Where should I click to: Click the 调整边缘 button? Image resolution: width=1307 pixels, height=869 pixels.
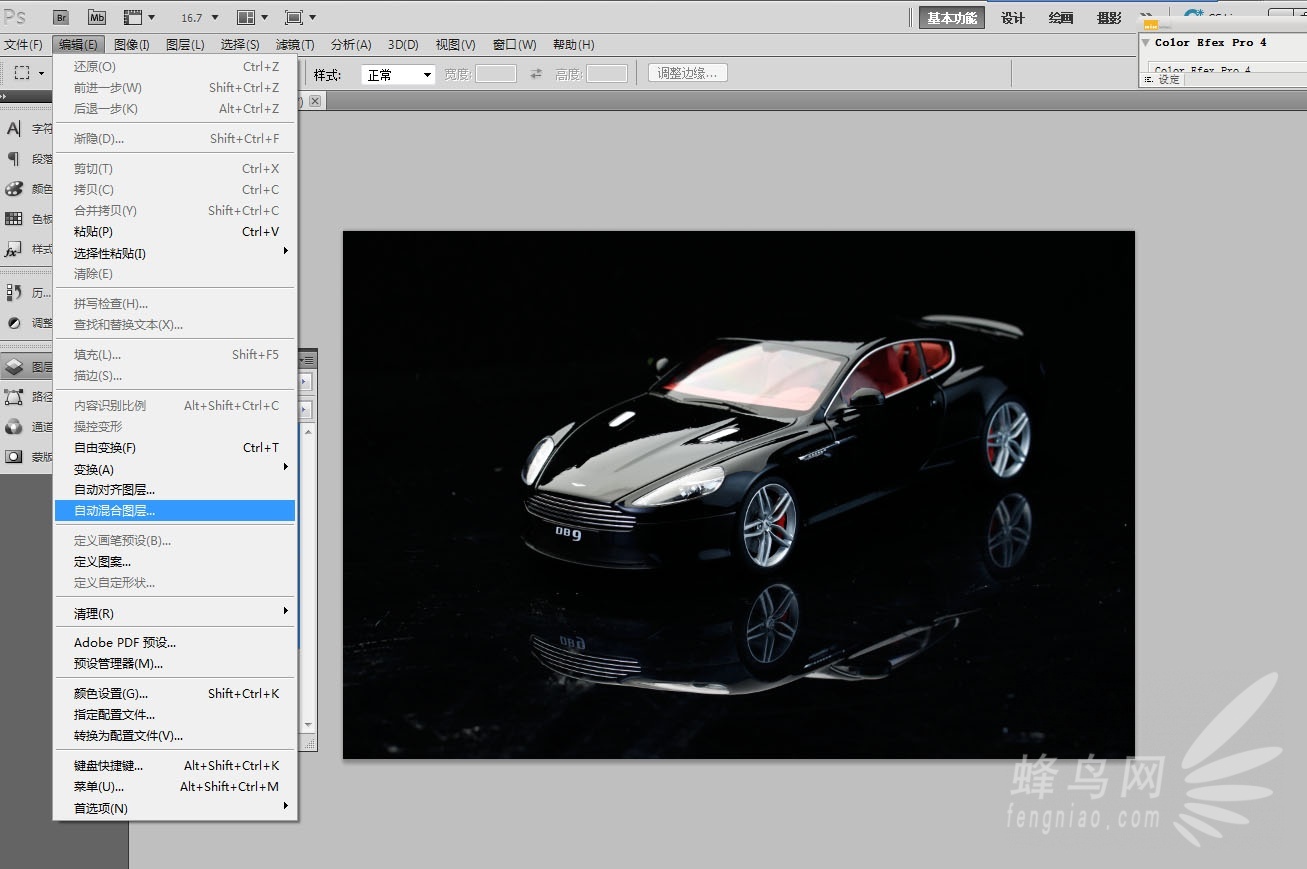pos(688,73)
